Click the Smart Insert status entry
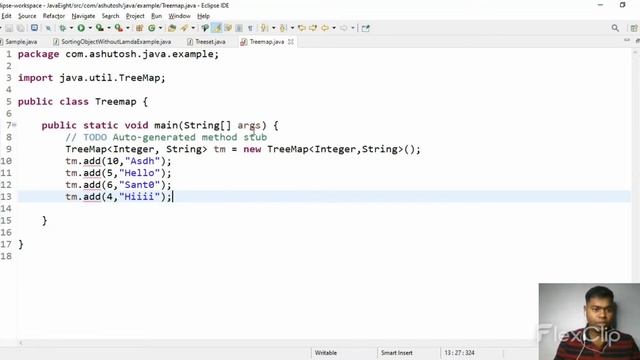640x360 pixels. pyautogui.click(x=397, y=353)
